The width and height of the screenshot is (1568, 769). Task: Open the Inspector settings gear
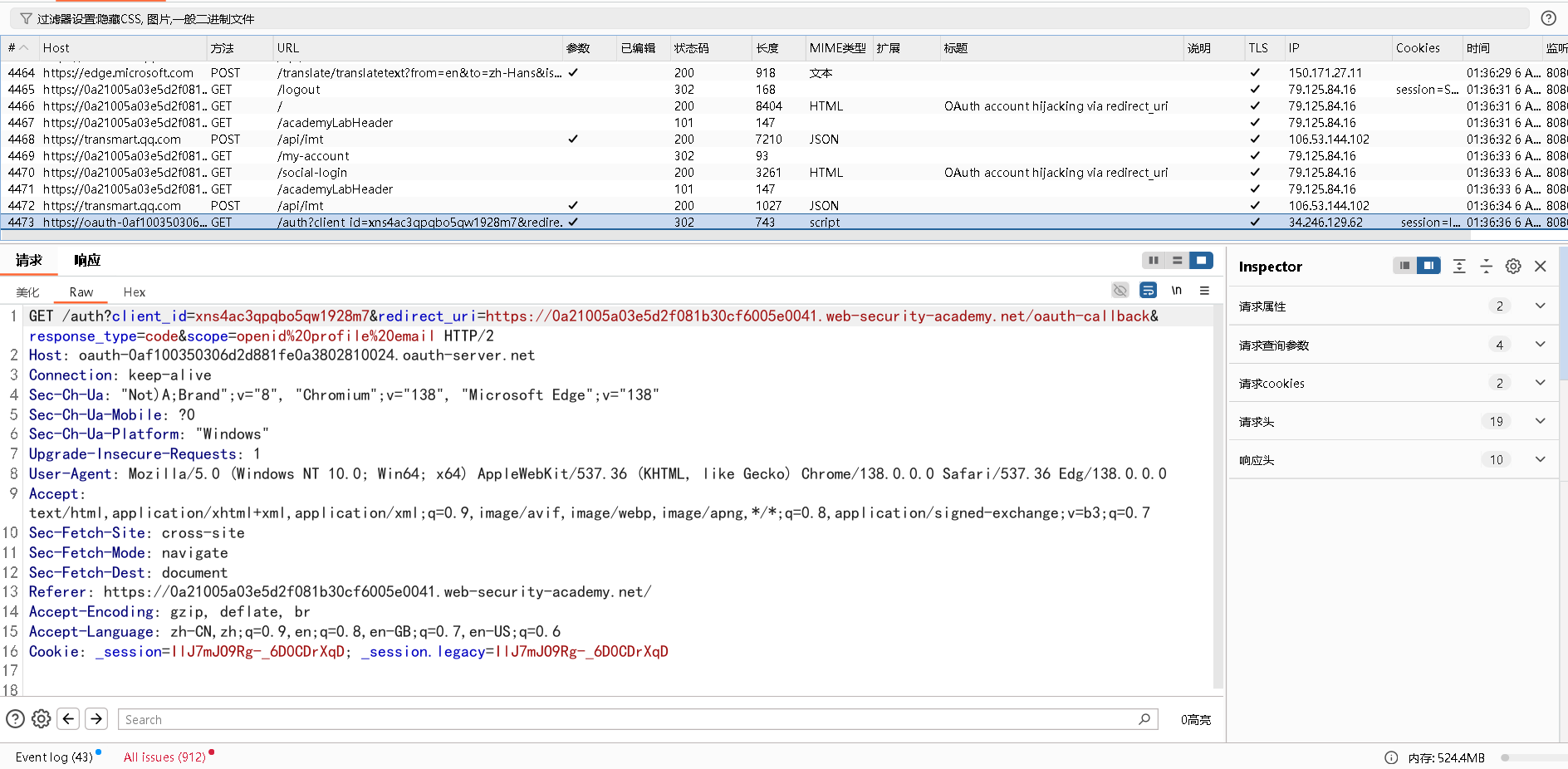point(1512,266)
